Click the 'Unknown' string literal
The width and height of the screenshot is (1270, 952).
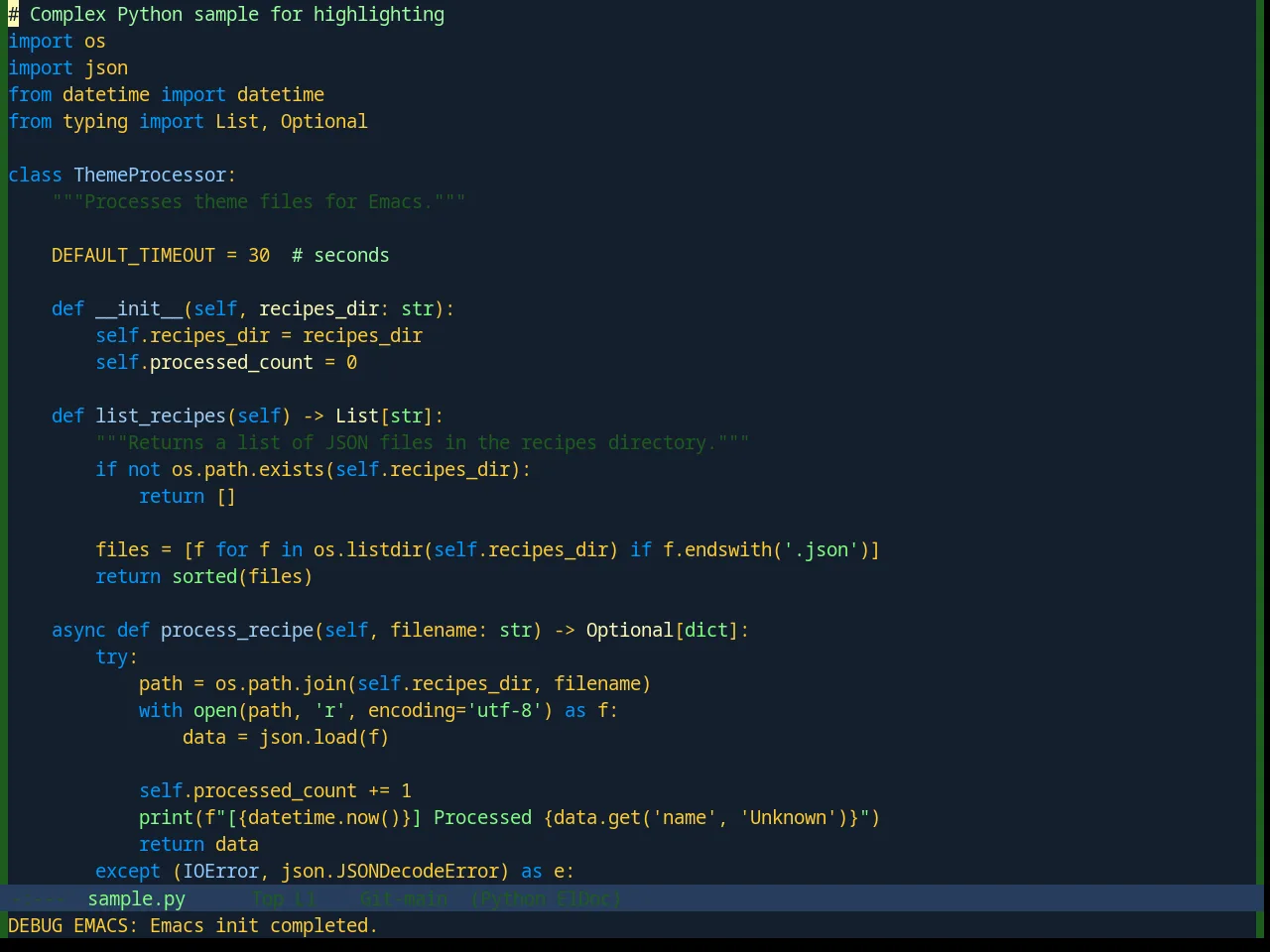(788, 818)
